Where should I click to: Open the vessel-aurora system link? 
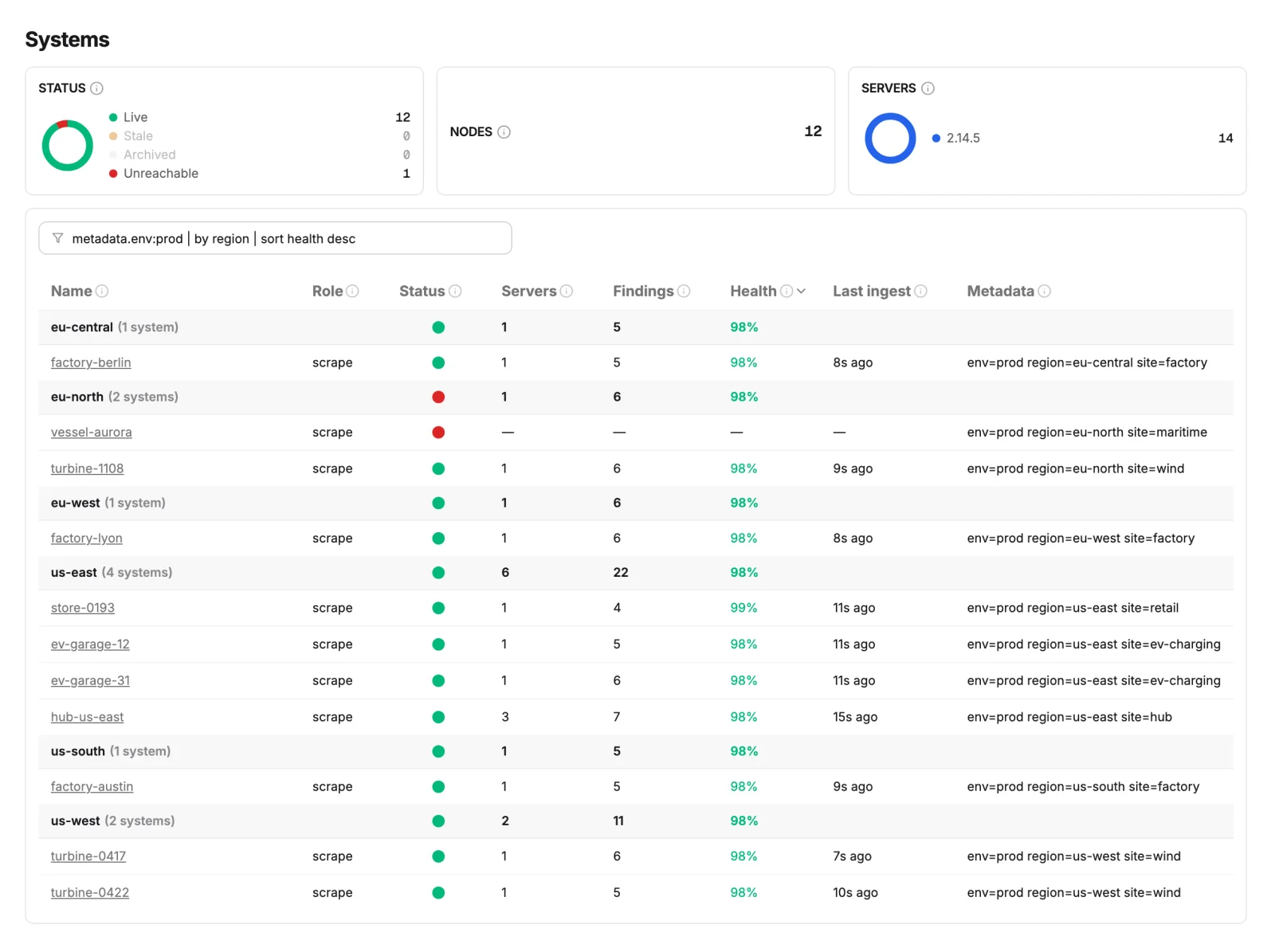click(92, 433)
